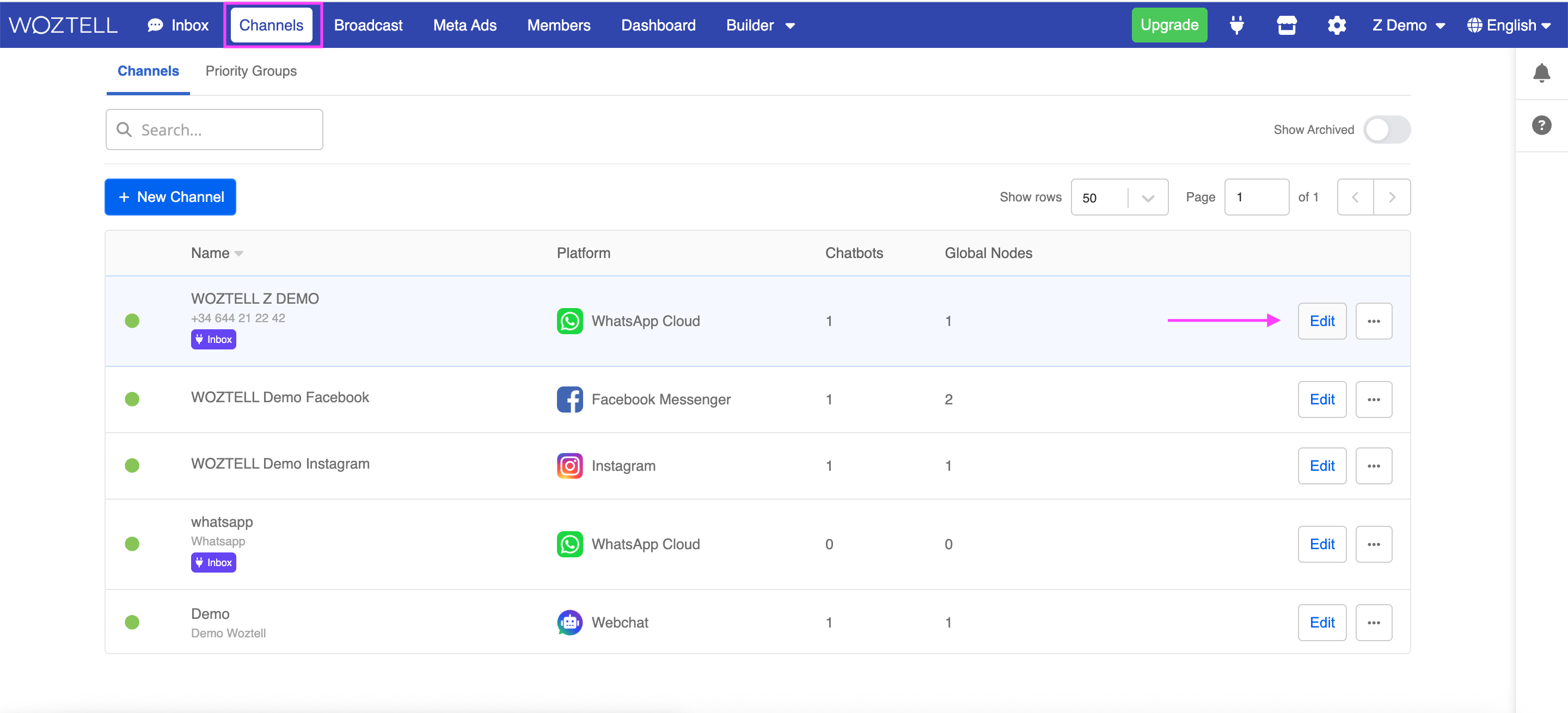The height and width of the screenshot is (713, 1568).
Task: Click status dot of whatsapp channel
Action: pyautogui.click(x=132, y=544)
